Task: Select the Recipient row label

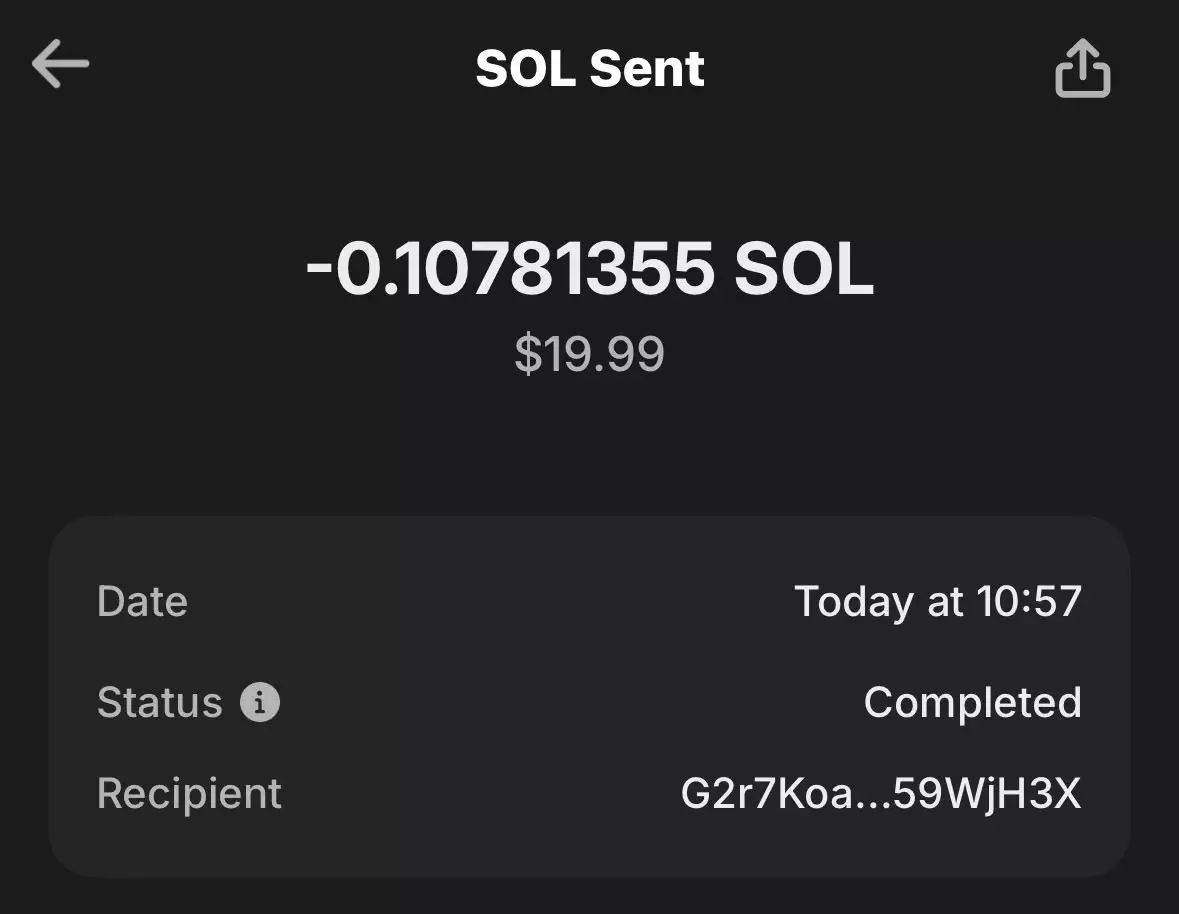Action: tap(189, 794)
